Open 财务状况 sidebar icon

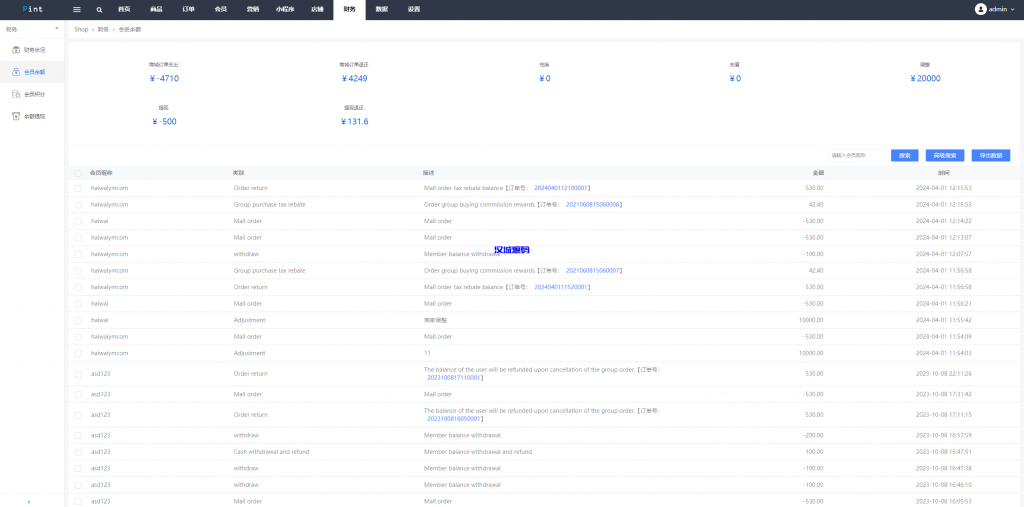[15, 49]
